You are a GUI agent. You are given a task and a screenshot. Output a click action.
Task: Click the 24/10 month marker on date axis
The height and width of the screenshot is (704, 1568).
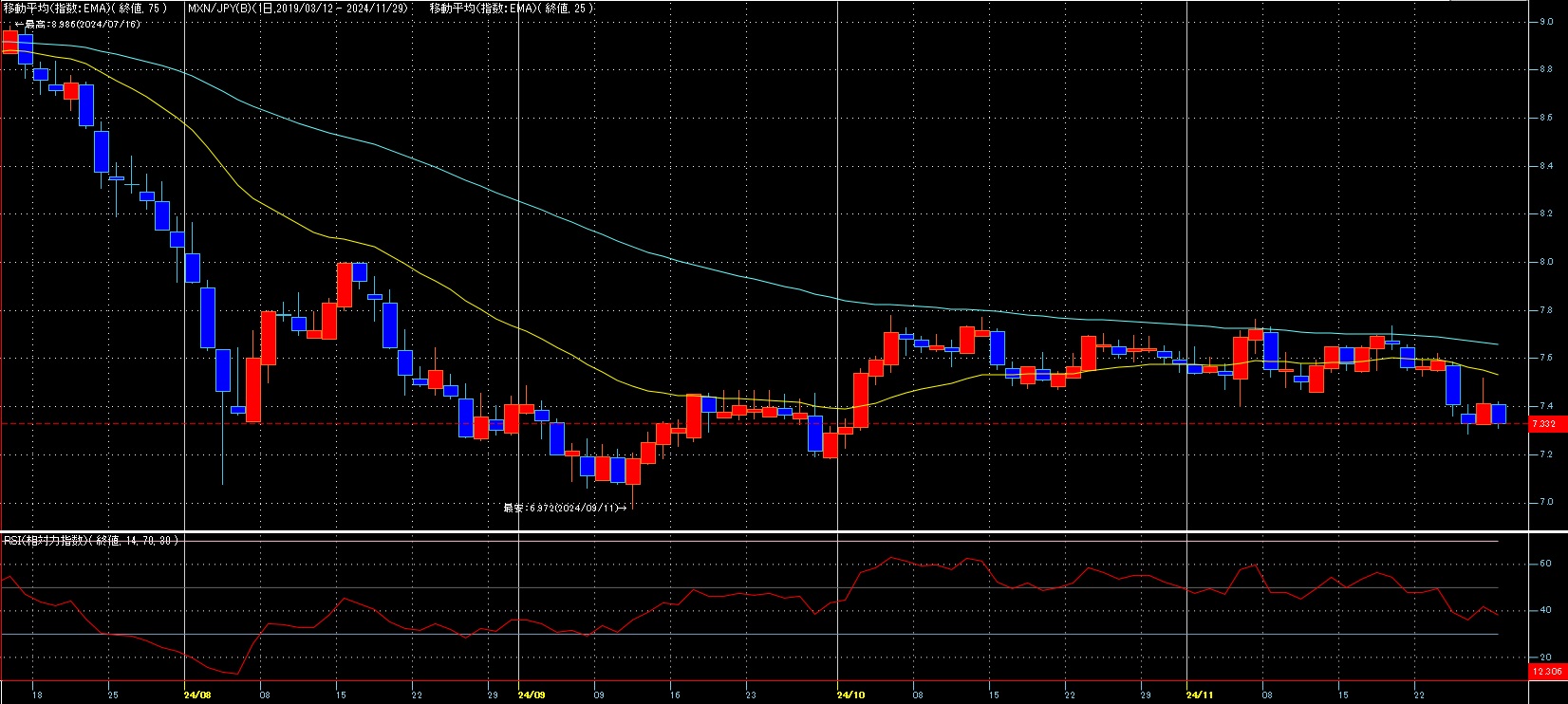click(x=851, y=695)
